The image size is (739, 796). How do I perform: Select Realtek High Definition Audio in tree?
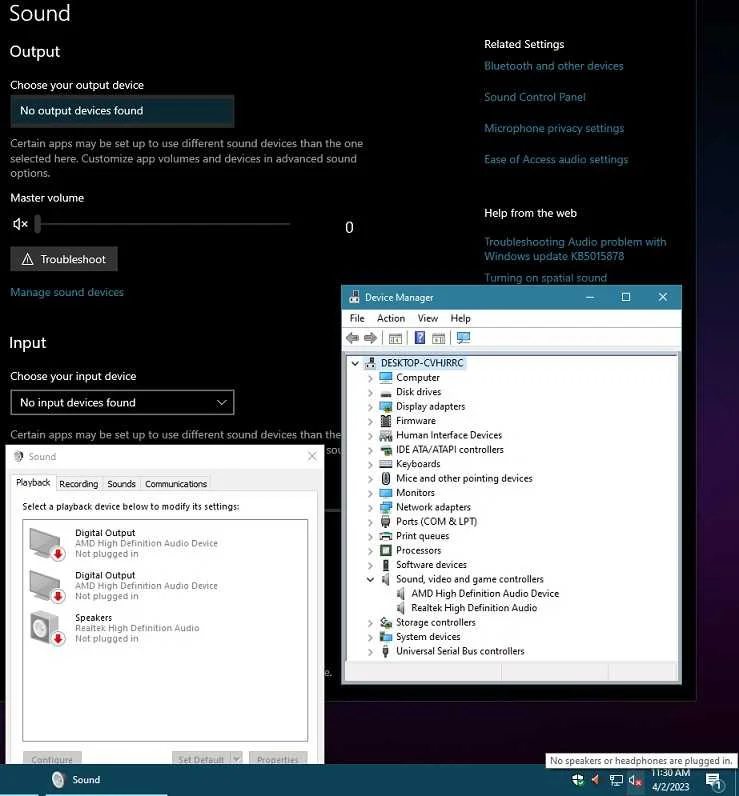tap(474, 608)
